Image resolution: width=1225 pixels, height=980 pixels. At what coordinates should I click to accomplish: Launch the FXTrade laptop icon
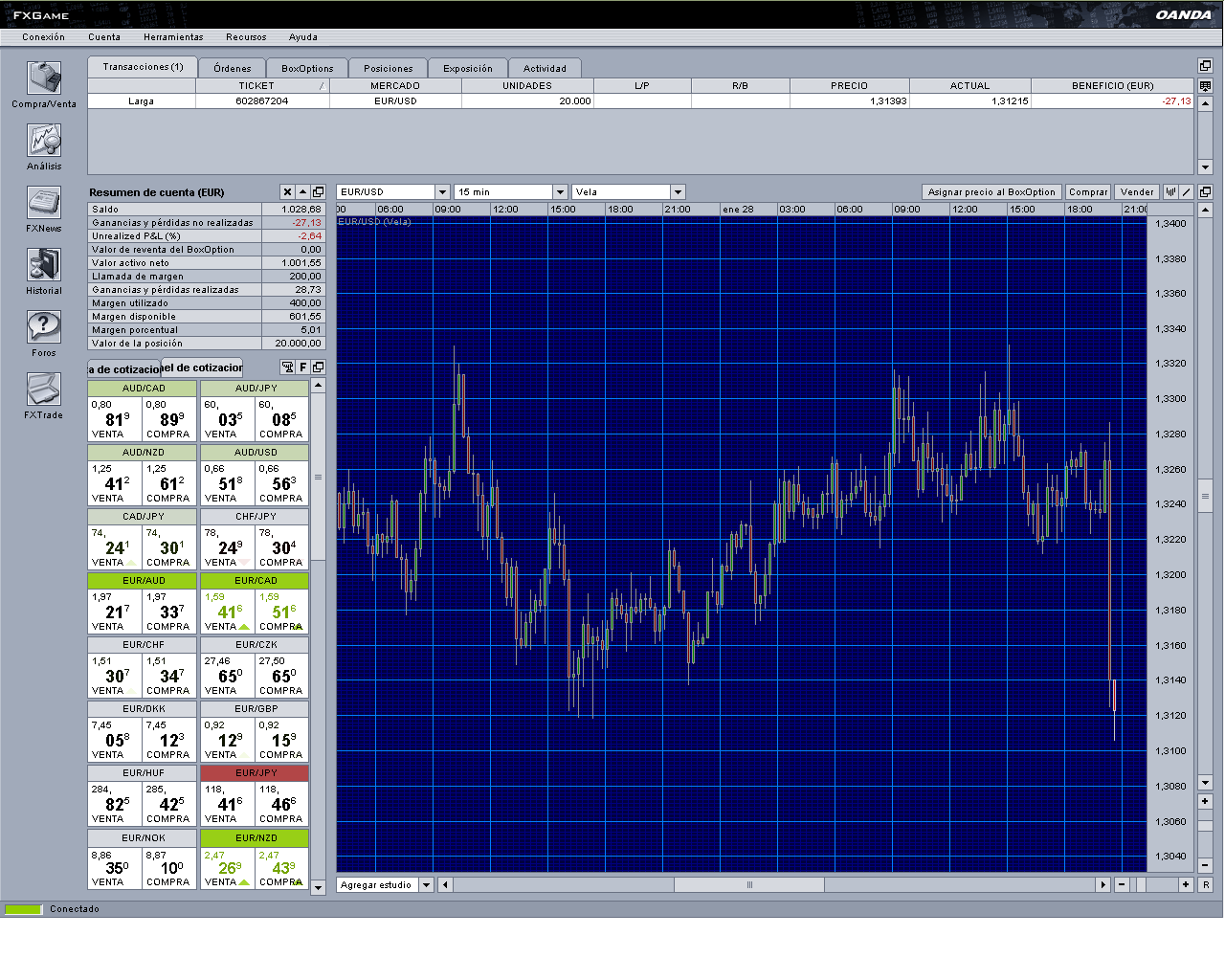[x=44, y=390]
